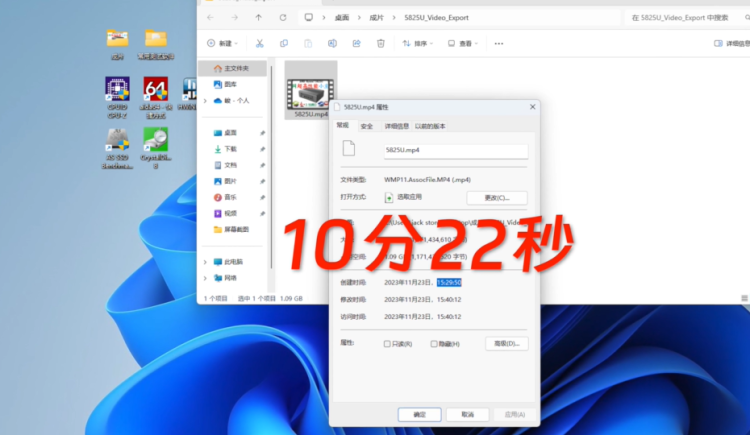Image resolution: width=750 pixels, height=435 pixels.
Task: Refresh the current folder view
Action: pyautogui.click(x=283, y=18)
